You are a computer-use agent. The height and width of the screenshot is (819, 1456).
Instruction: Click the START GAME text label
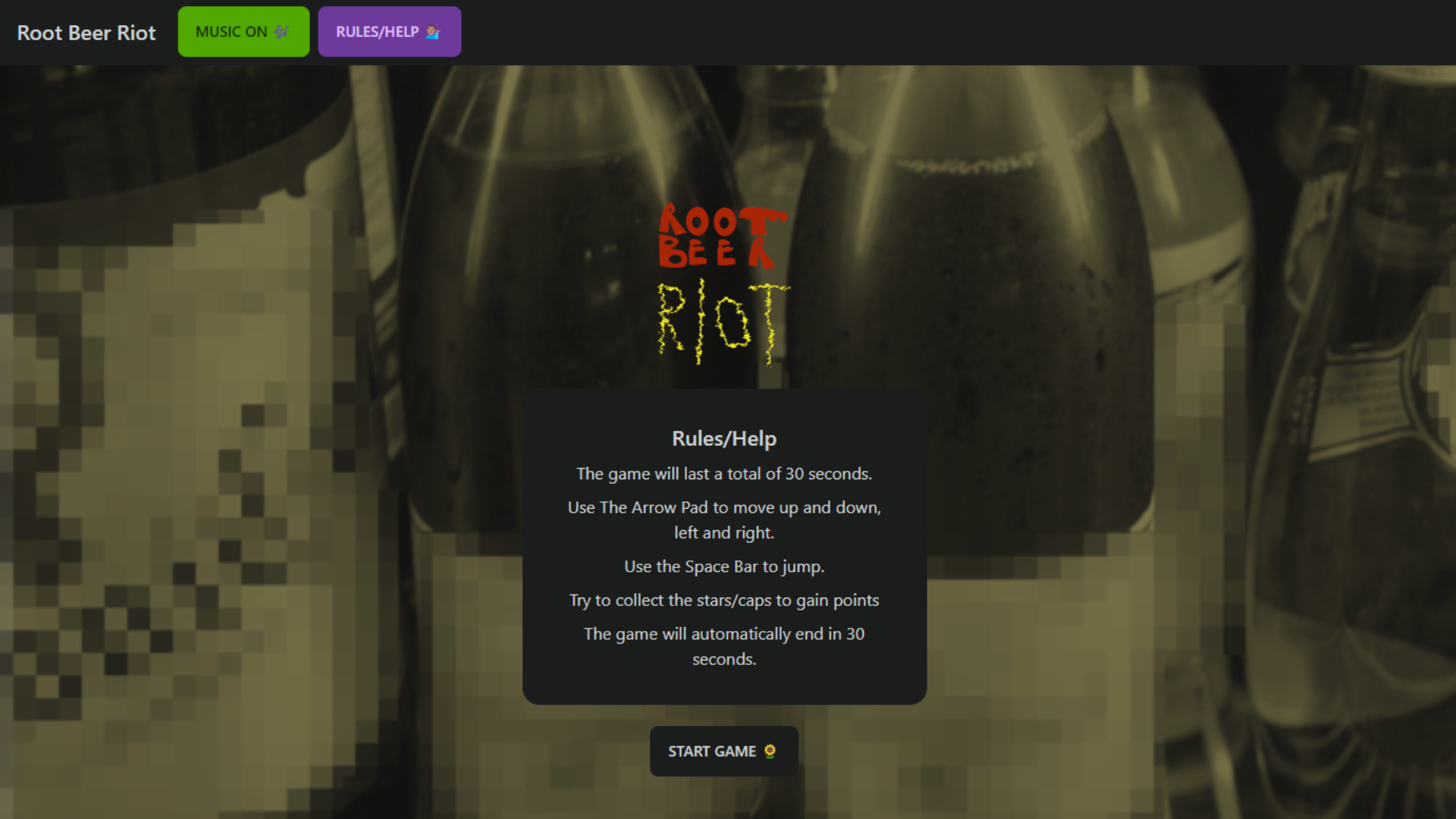[711, 751]
